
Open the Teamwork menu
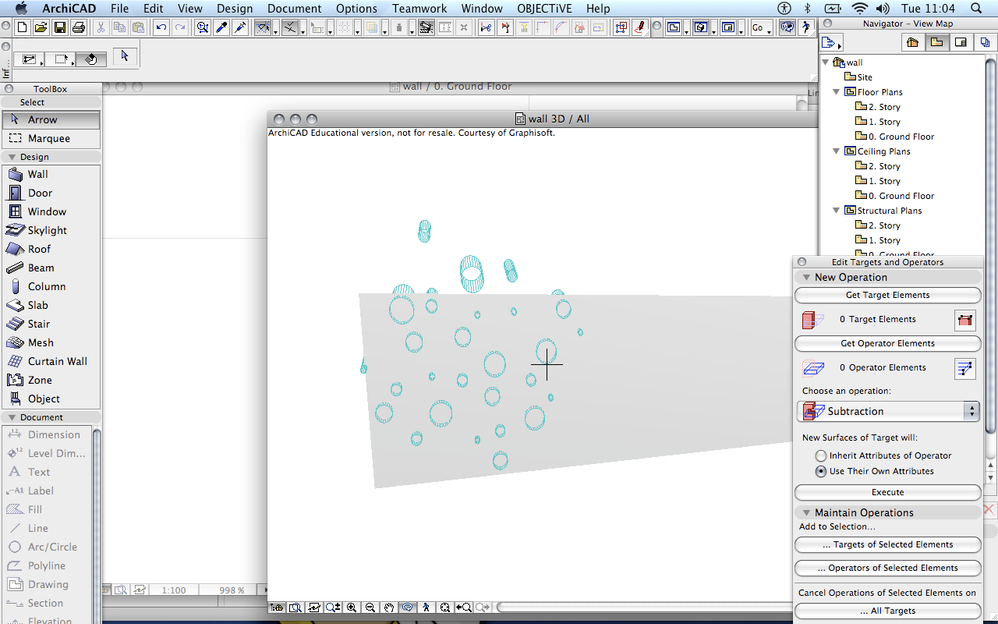[x=419, y=8]
